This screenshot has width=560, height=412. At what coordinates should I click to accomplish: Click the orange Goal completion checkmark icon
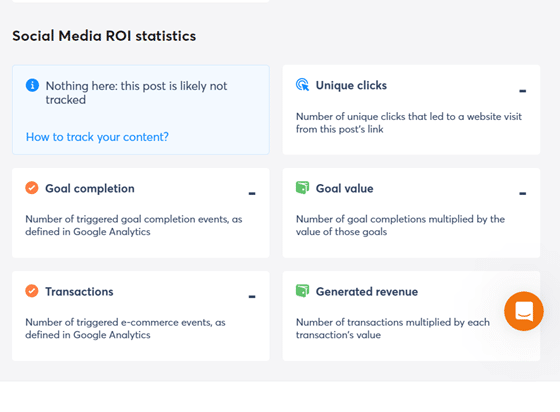click(x=32, y=188)
